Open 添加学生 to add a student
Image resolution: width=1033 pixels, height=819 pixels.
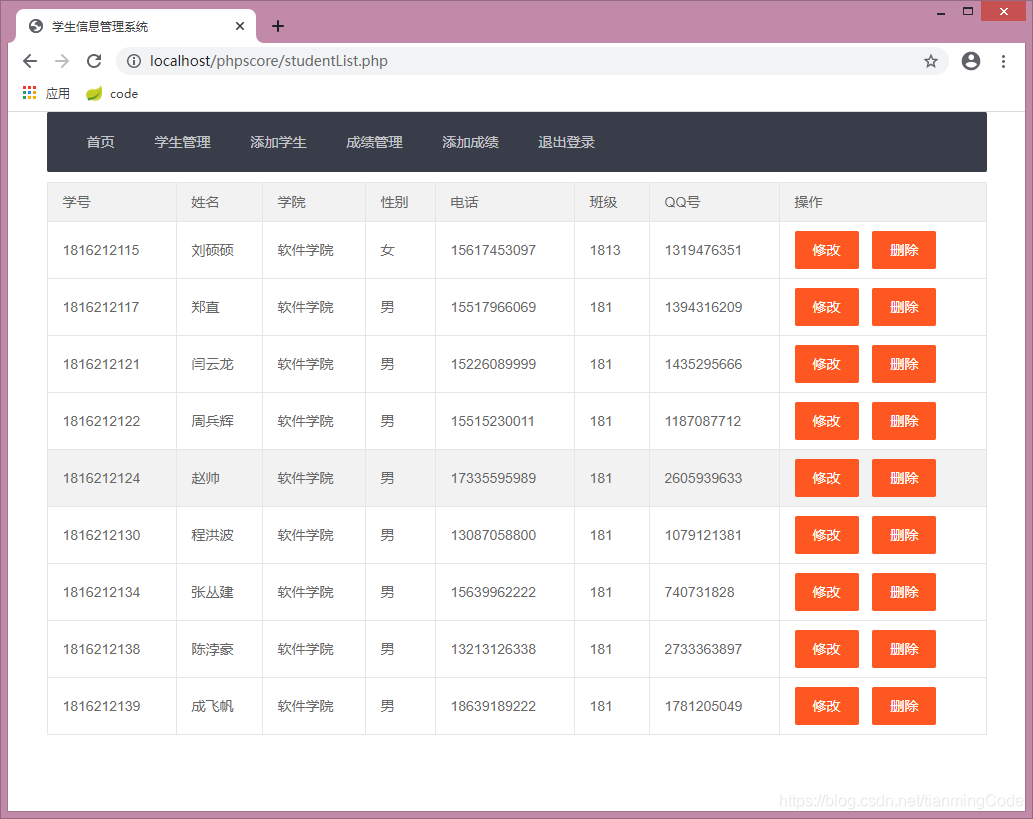[278, 142]
